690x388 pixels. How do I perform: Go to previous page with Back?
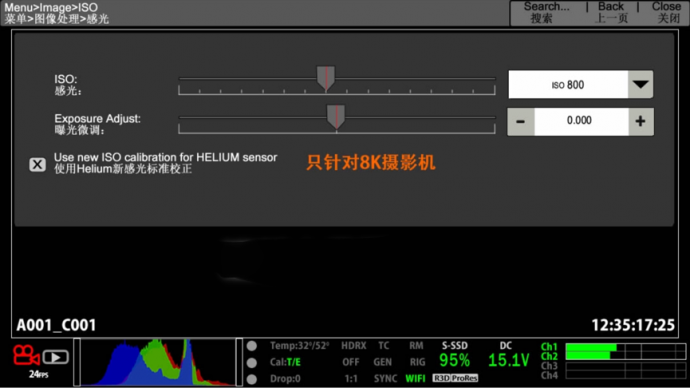coord(611,12)
